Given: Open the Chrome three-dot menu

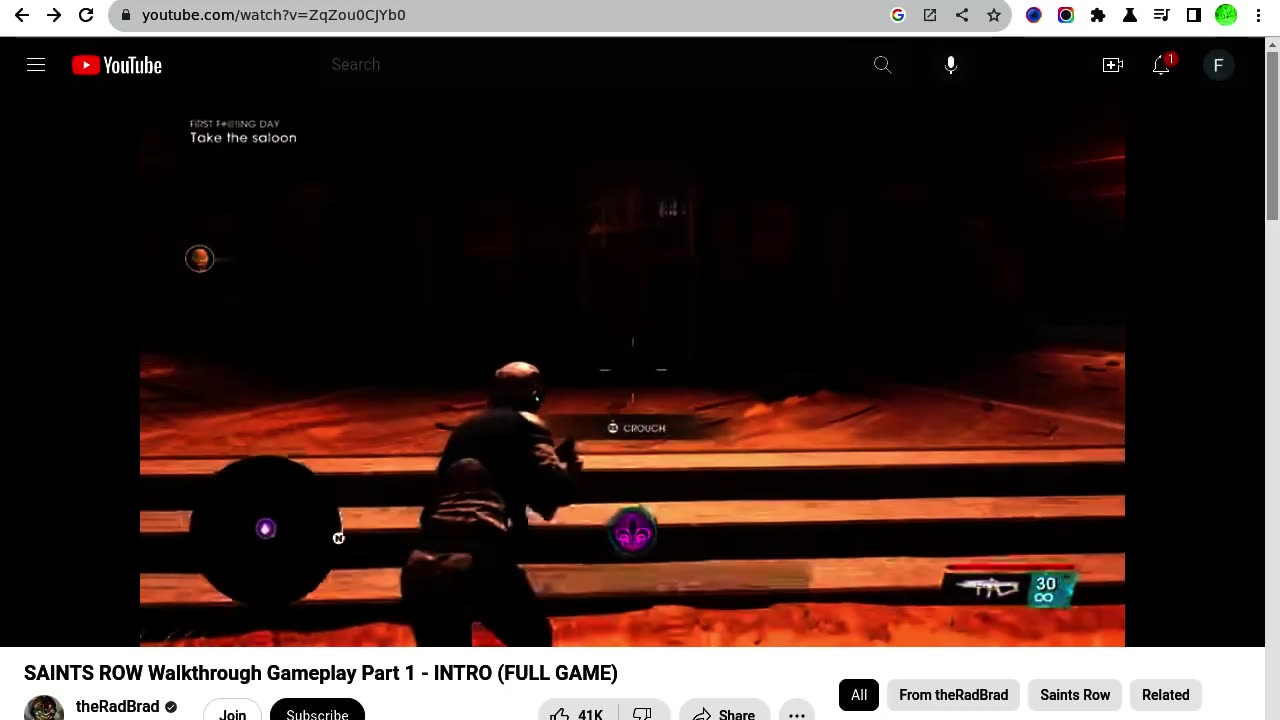Looking at the screenshot, I should click(x=1258, y=15).
